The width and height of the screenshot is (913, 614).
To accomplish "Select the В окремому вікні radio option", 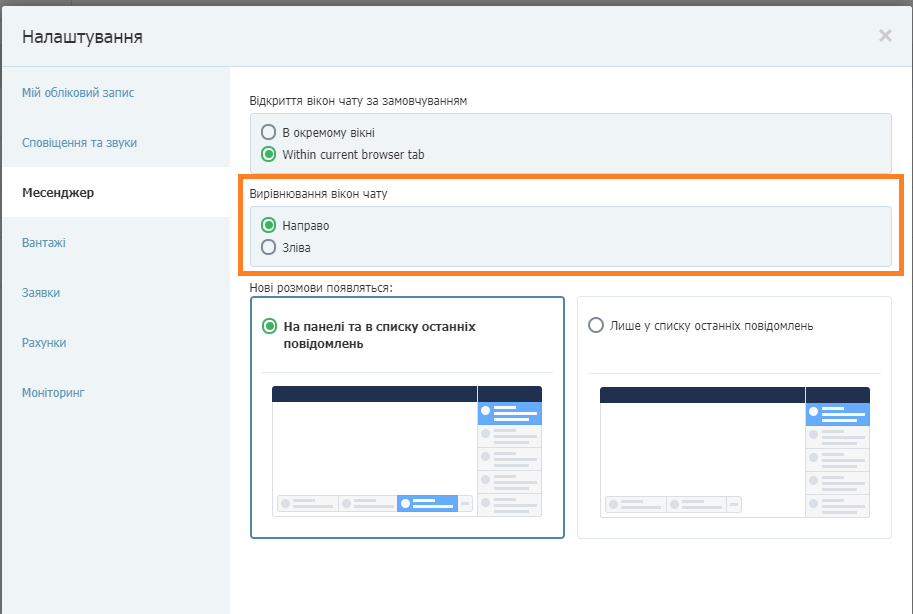I will coord(268,132).
